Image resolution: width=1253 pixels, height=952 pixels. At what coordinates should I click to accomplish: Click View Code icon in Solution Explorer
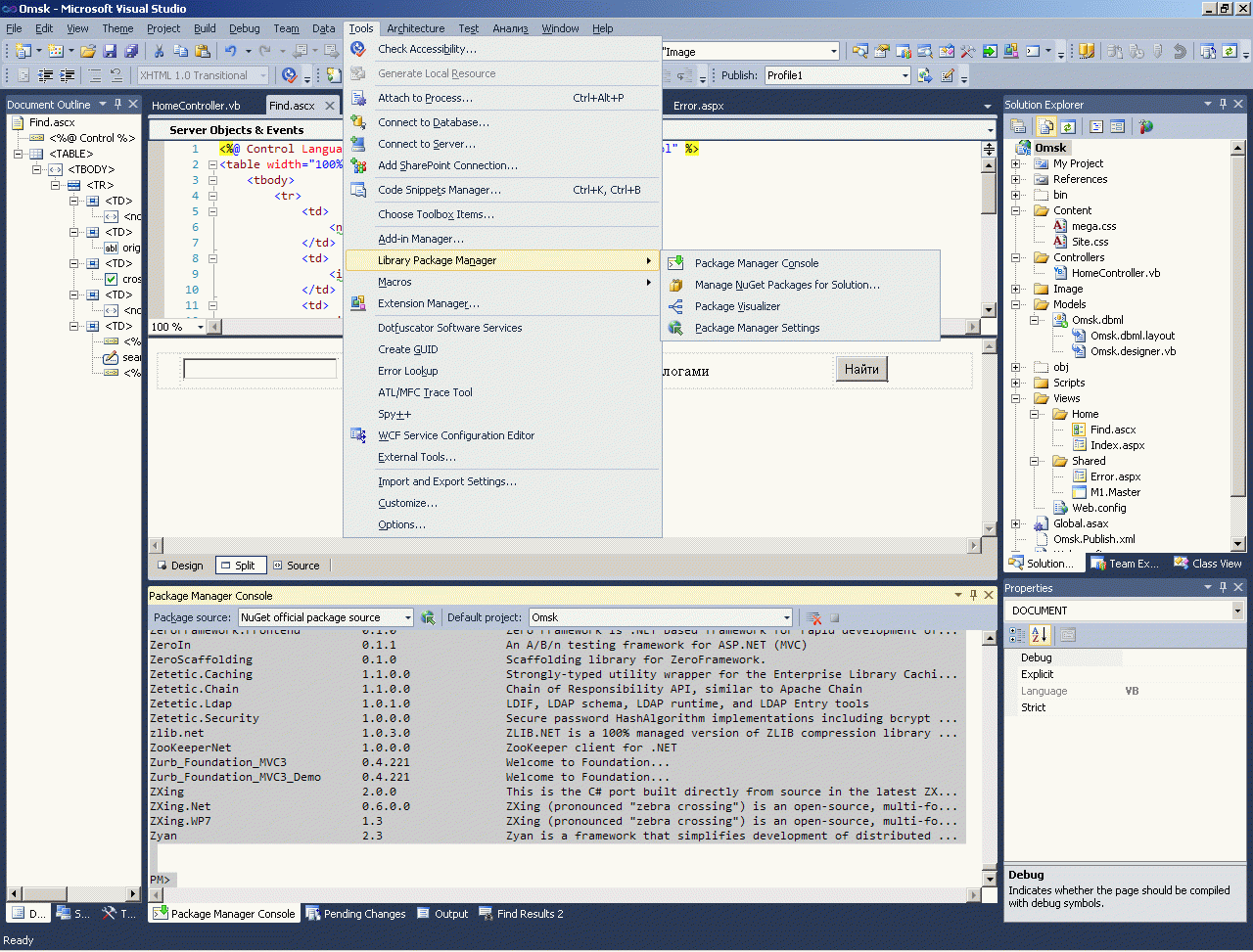coord(1096,126)
